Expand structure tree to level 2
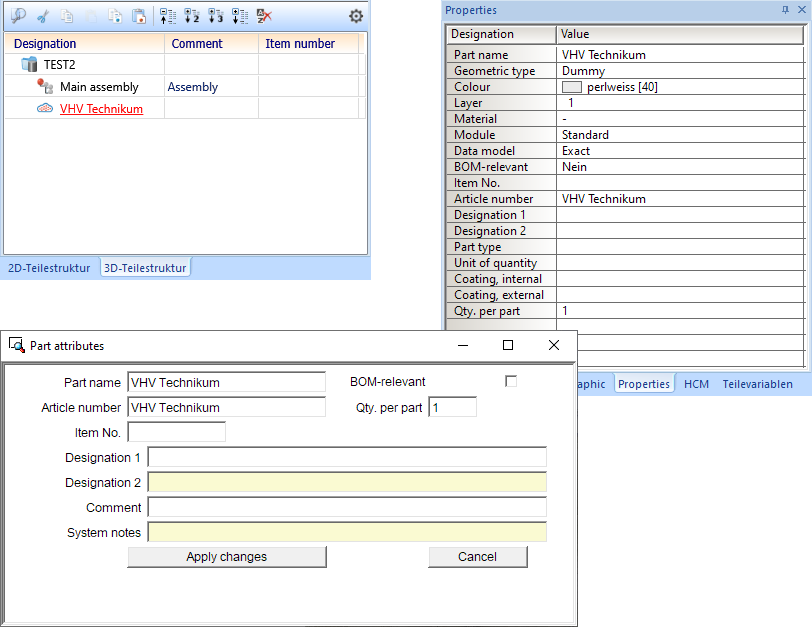 coord(192,16)
